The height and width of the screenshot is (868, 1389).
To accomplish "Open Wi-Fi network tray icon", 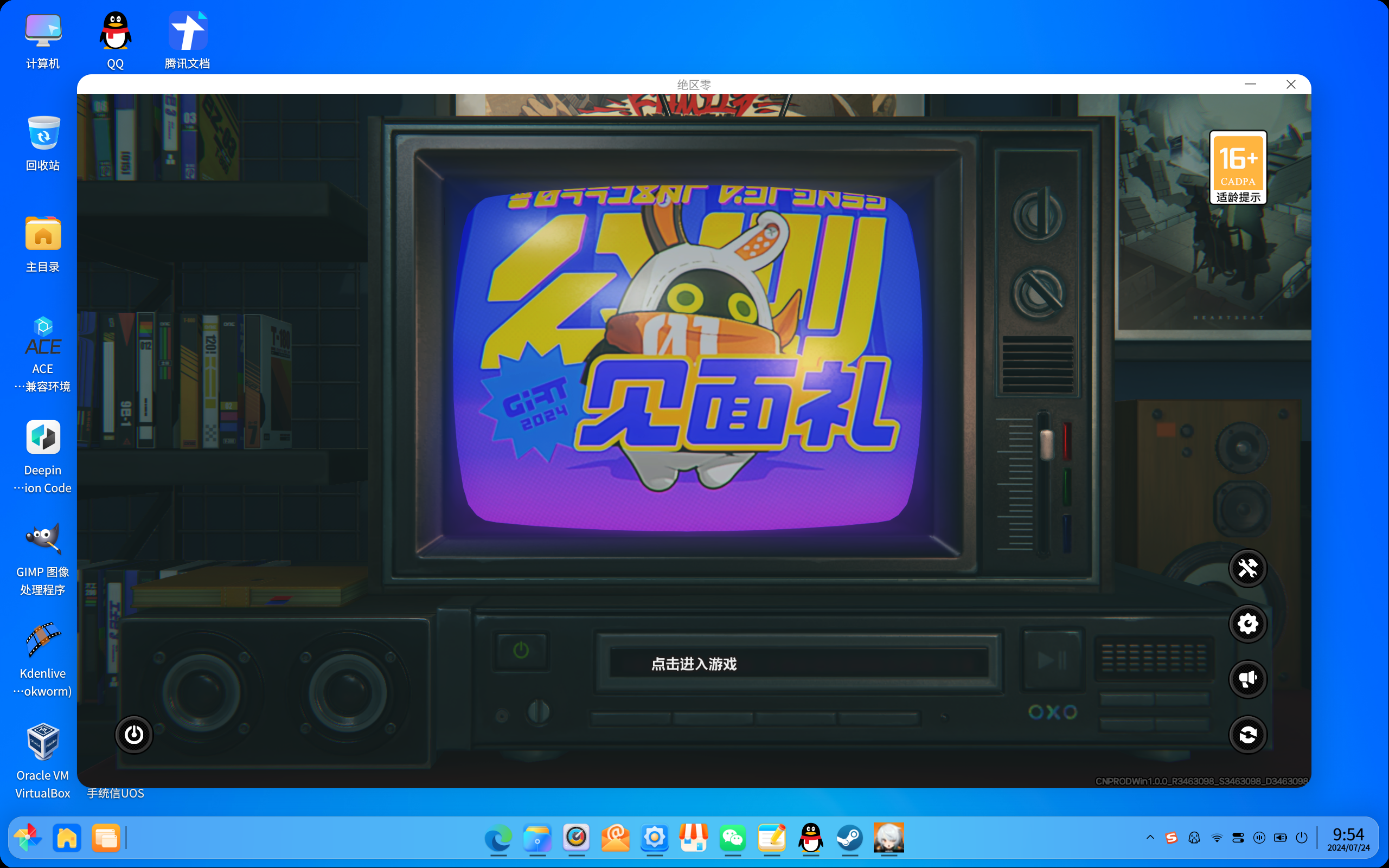I will point(1217,838).
